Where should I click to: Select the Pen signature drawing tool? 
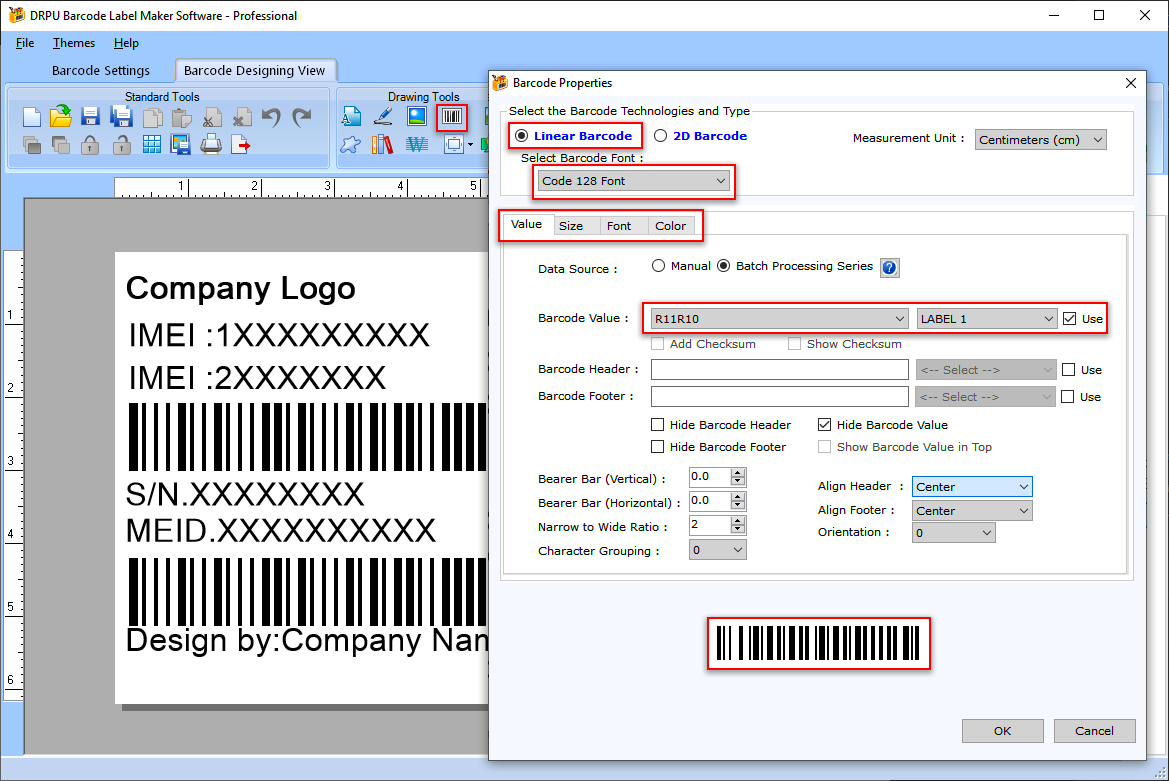[x=384, y=116]
